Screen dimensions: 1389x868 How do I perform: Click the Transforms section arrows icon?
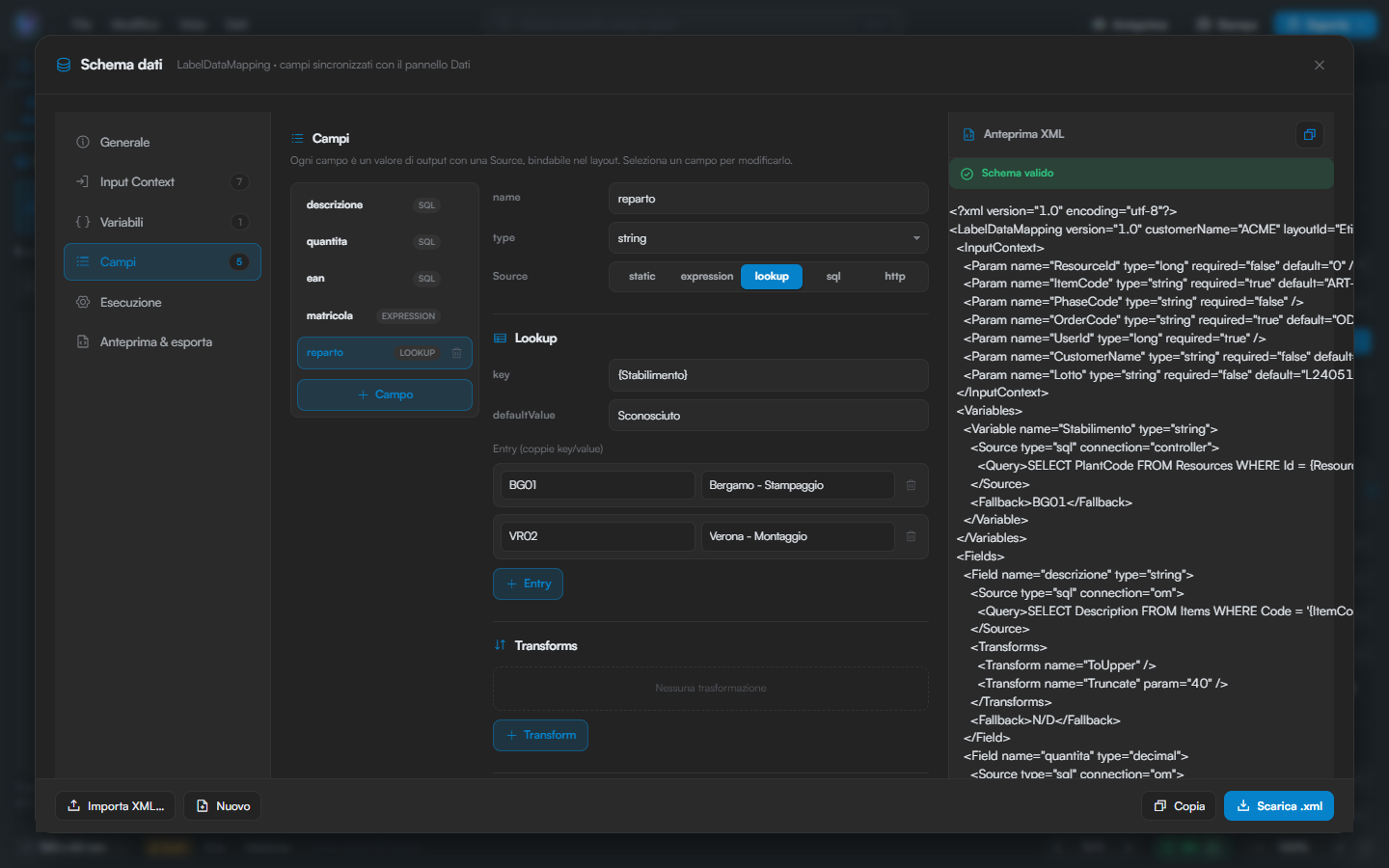pyautogui.click(x=500, y=645)
